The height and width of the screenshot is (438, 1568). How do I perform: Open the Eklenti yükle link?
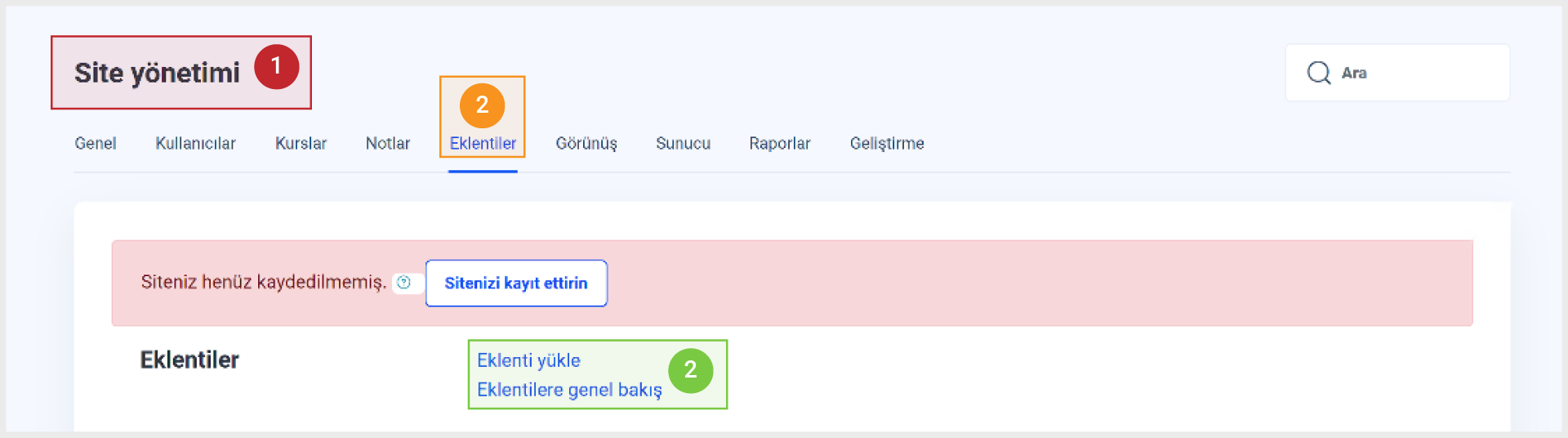[x=528, y=360]
